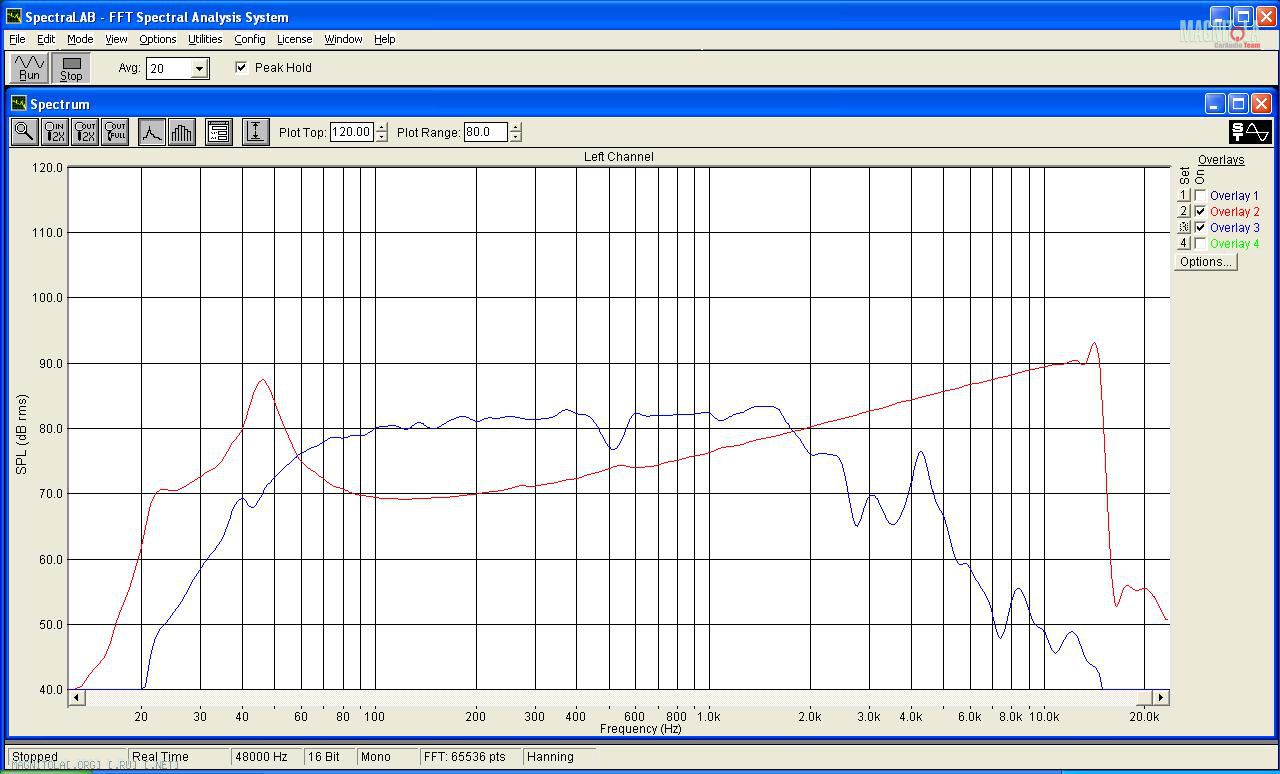1280x774 pixels.
Task: Click the Spectrum window title icon
Action: (18, 104)
